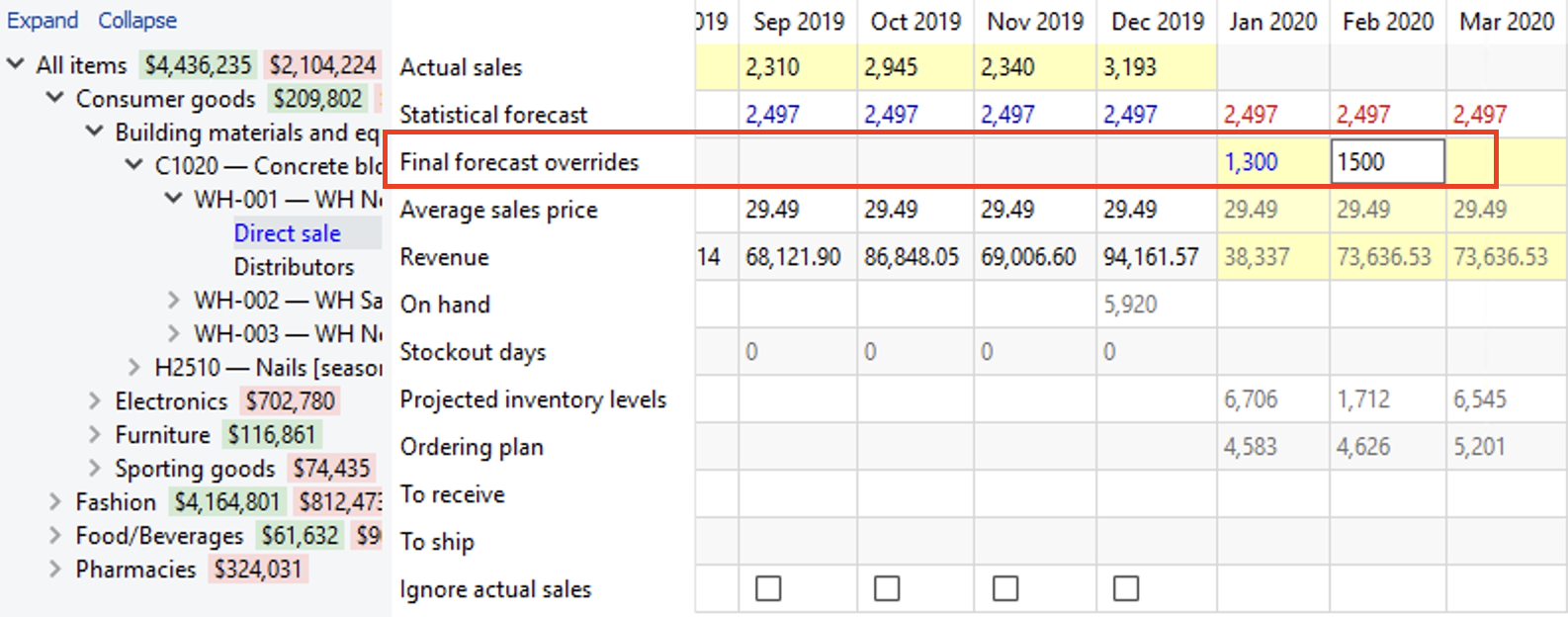Click the Sporting goods $74,435 value
The width and height of the screenshot is (1568, 617).
(x=331, y=468)
